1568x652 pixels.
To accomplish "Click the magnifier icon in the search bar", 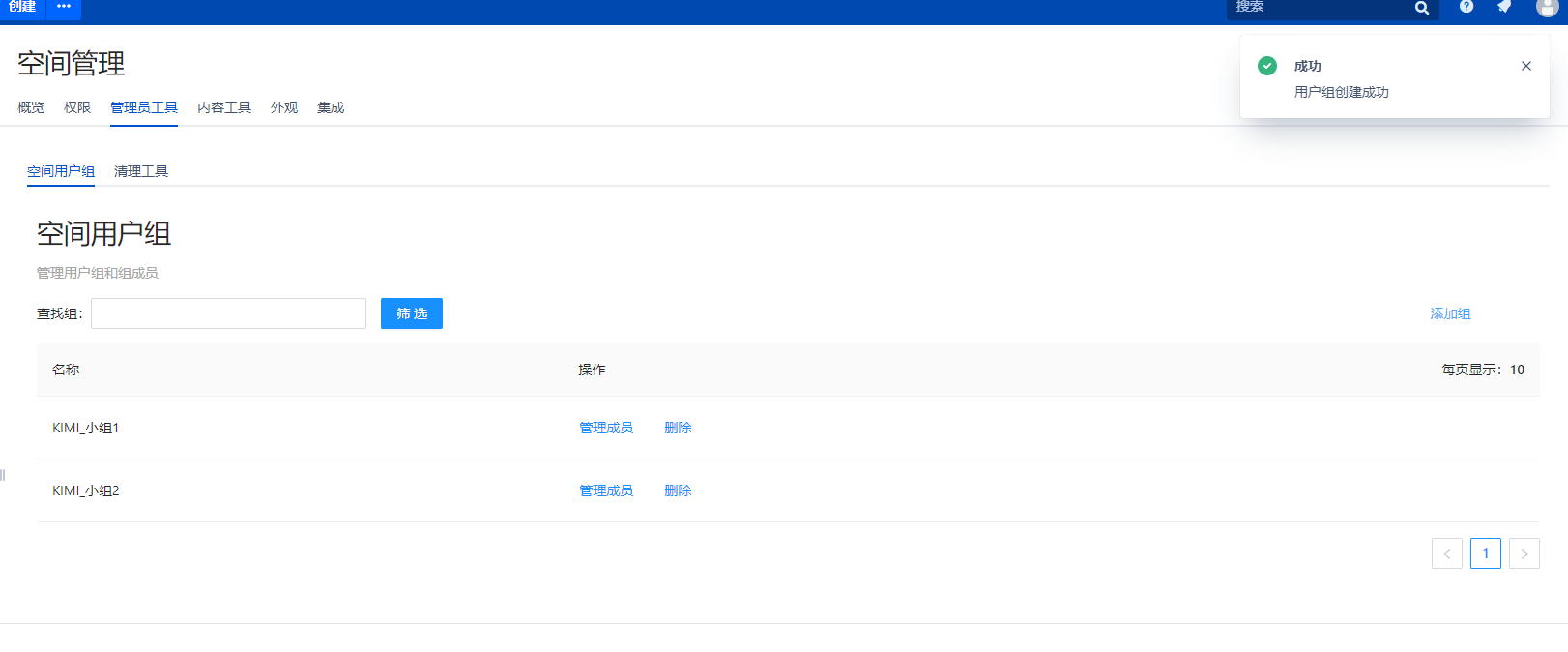I will click(x=1421, y=8).
